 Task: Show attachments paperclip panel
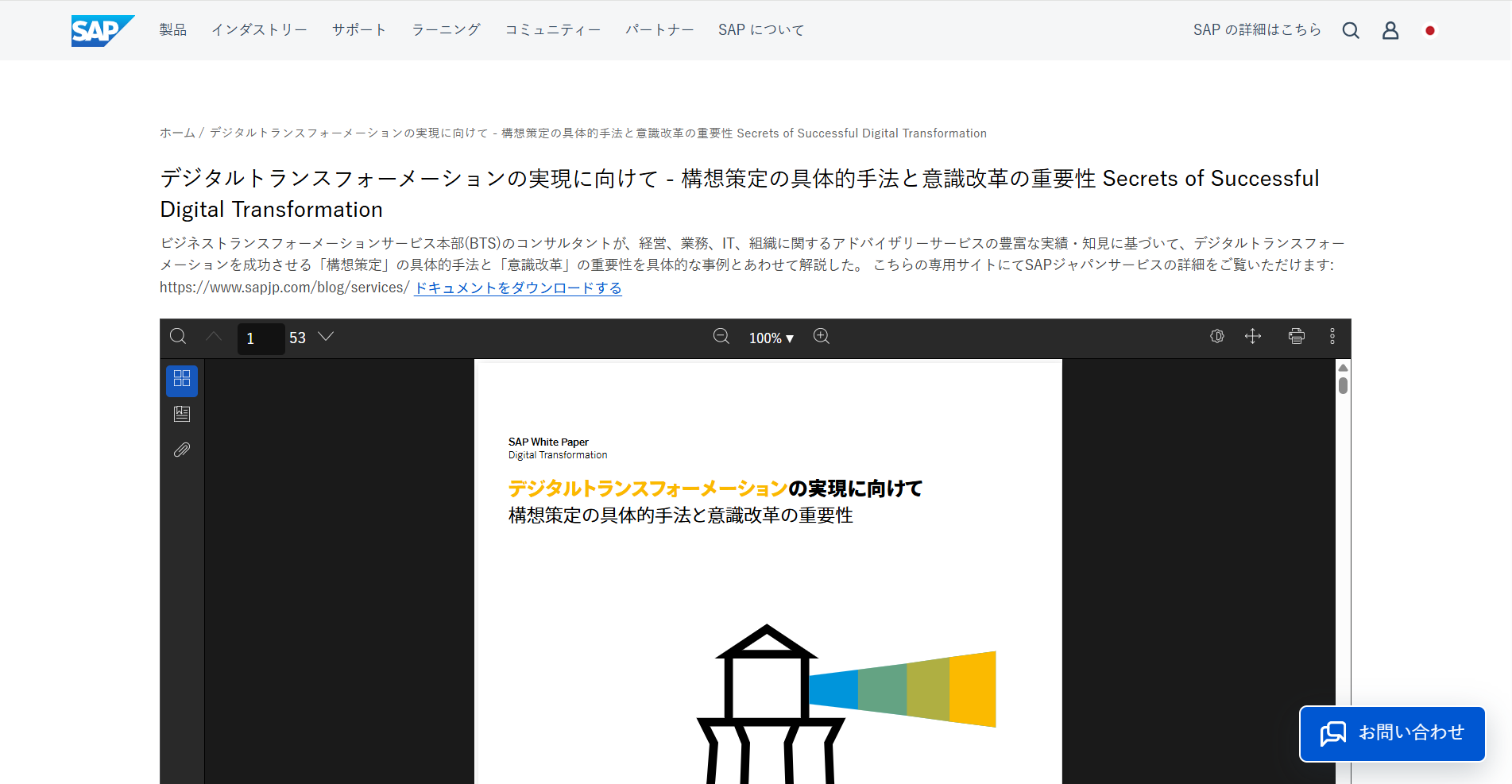coord(182,450)
